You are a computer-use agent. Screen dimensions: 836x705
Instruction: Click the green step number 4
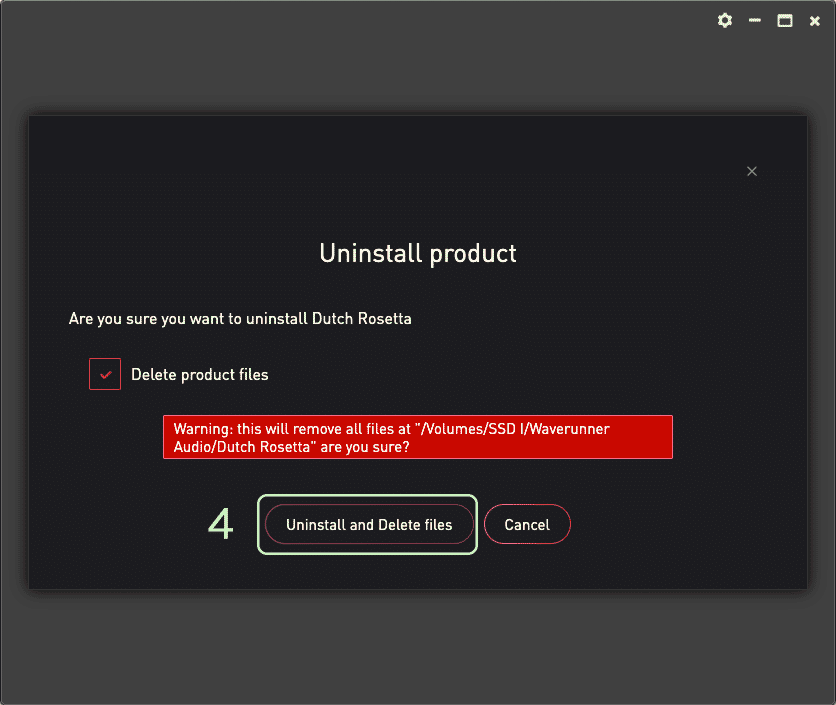(x=221, y=524)
